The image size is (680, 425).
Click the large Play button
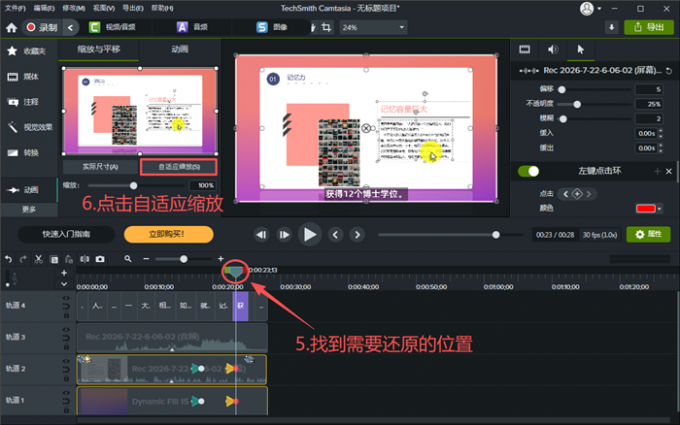point(310,235)
